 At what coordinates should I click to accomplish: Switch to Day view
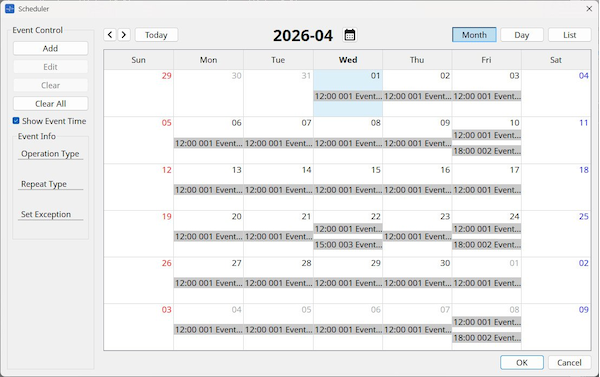click(522, 35)
